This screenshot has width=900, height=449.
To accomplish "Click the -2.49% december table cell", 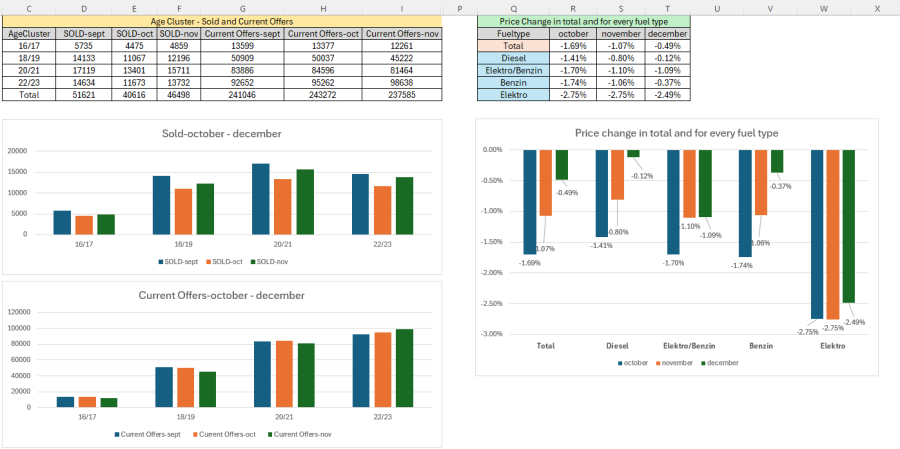I will coord(667,94).
